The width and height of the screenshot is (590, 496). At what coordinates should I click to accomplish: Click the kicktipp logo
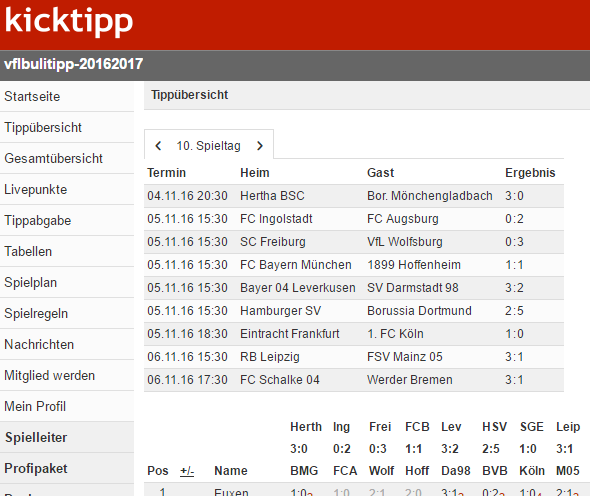coord(69,21)
